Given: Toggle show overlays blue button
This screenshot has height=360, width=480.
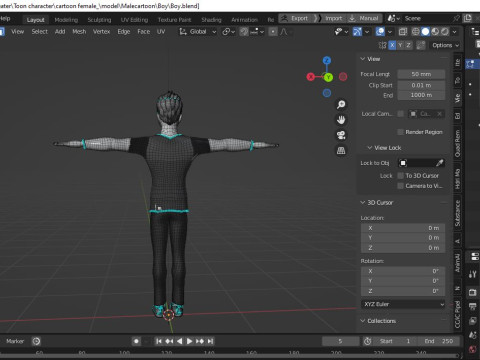Looking at the screenshot, I should [380, 32].
